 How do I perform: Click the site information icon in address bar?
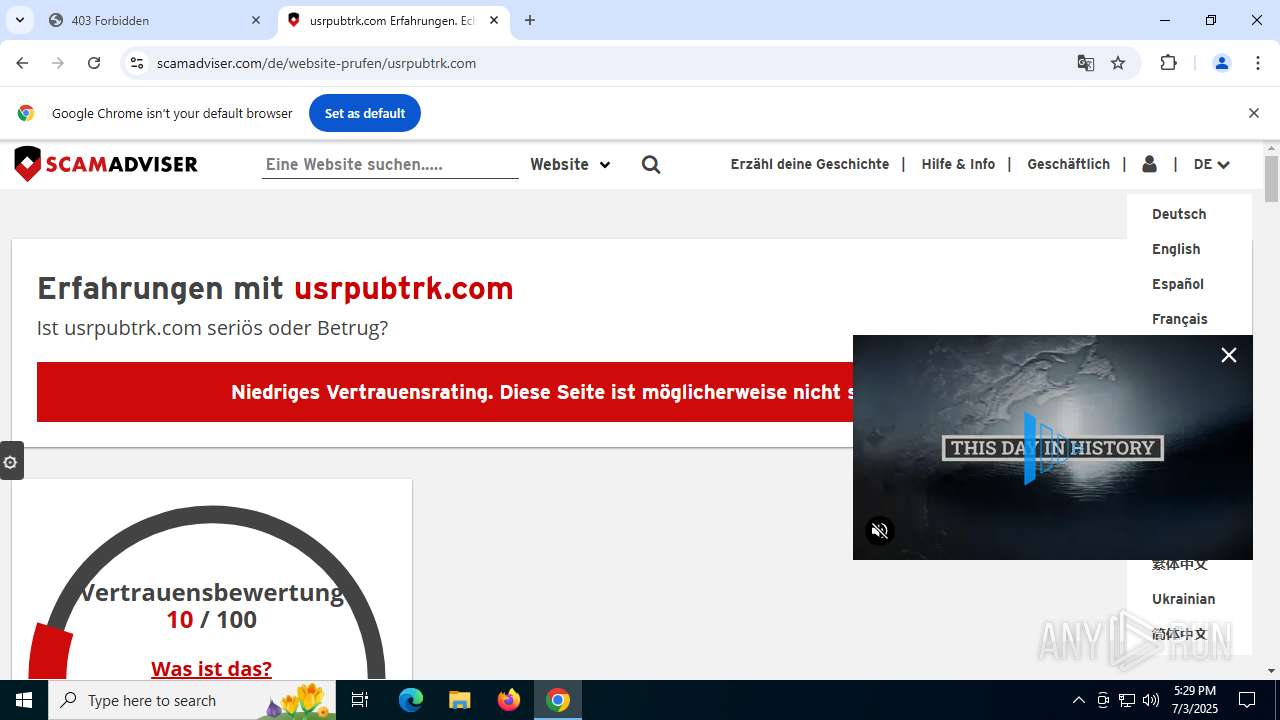click(x=137, y=63)
